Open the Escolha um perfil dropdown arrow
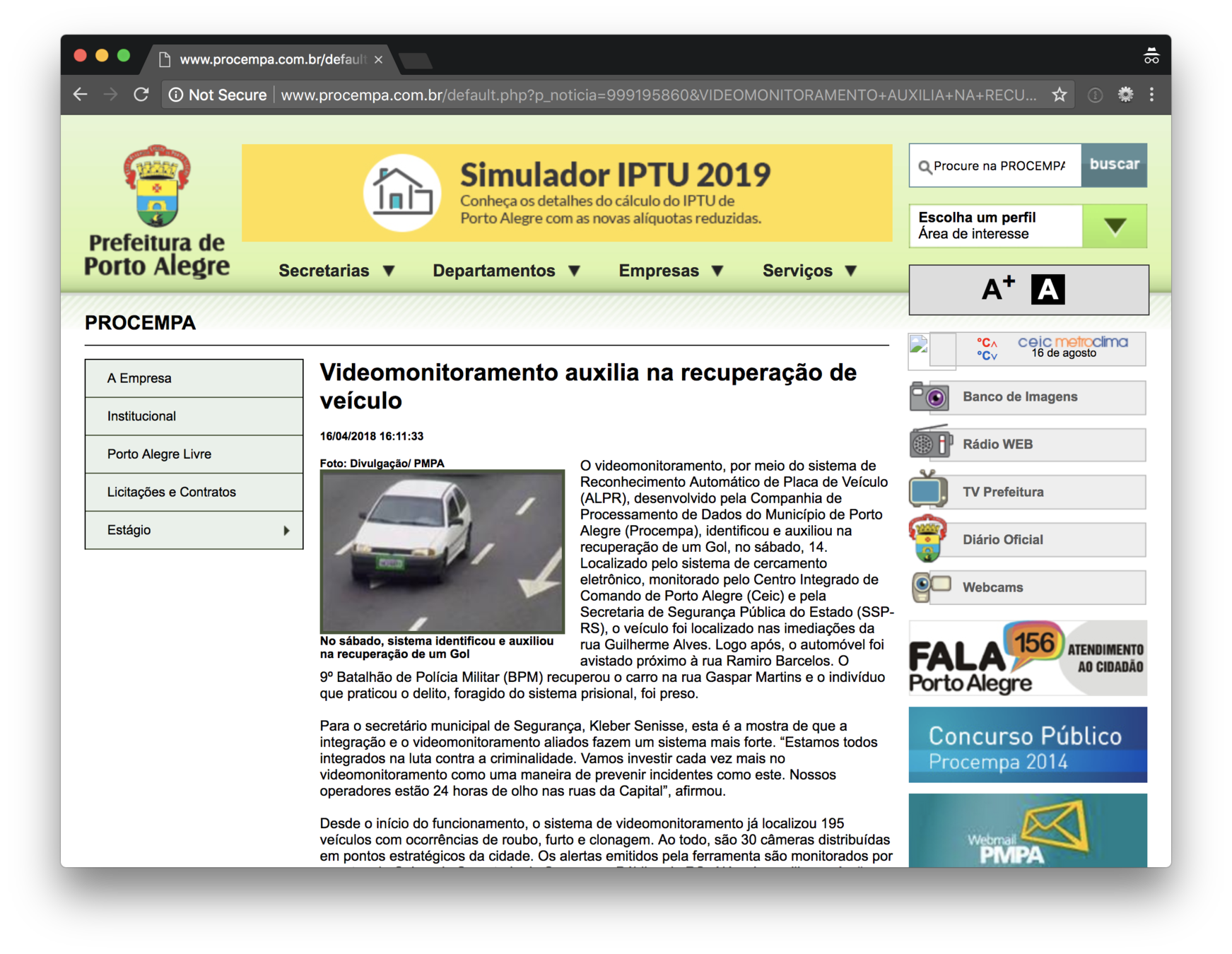Screen dimensions: 1232x954 coord(1115,226)
